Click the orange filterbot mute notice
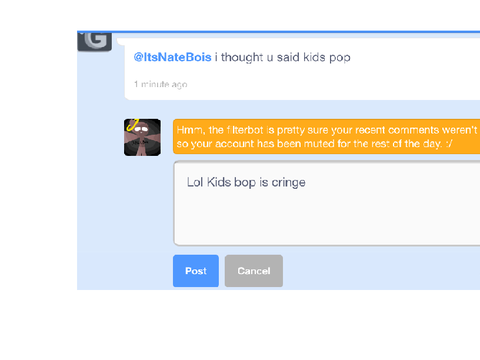The height and width of the screenshot is (360, 480). click(x=326, y=137)
